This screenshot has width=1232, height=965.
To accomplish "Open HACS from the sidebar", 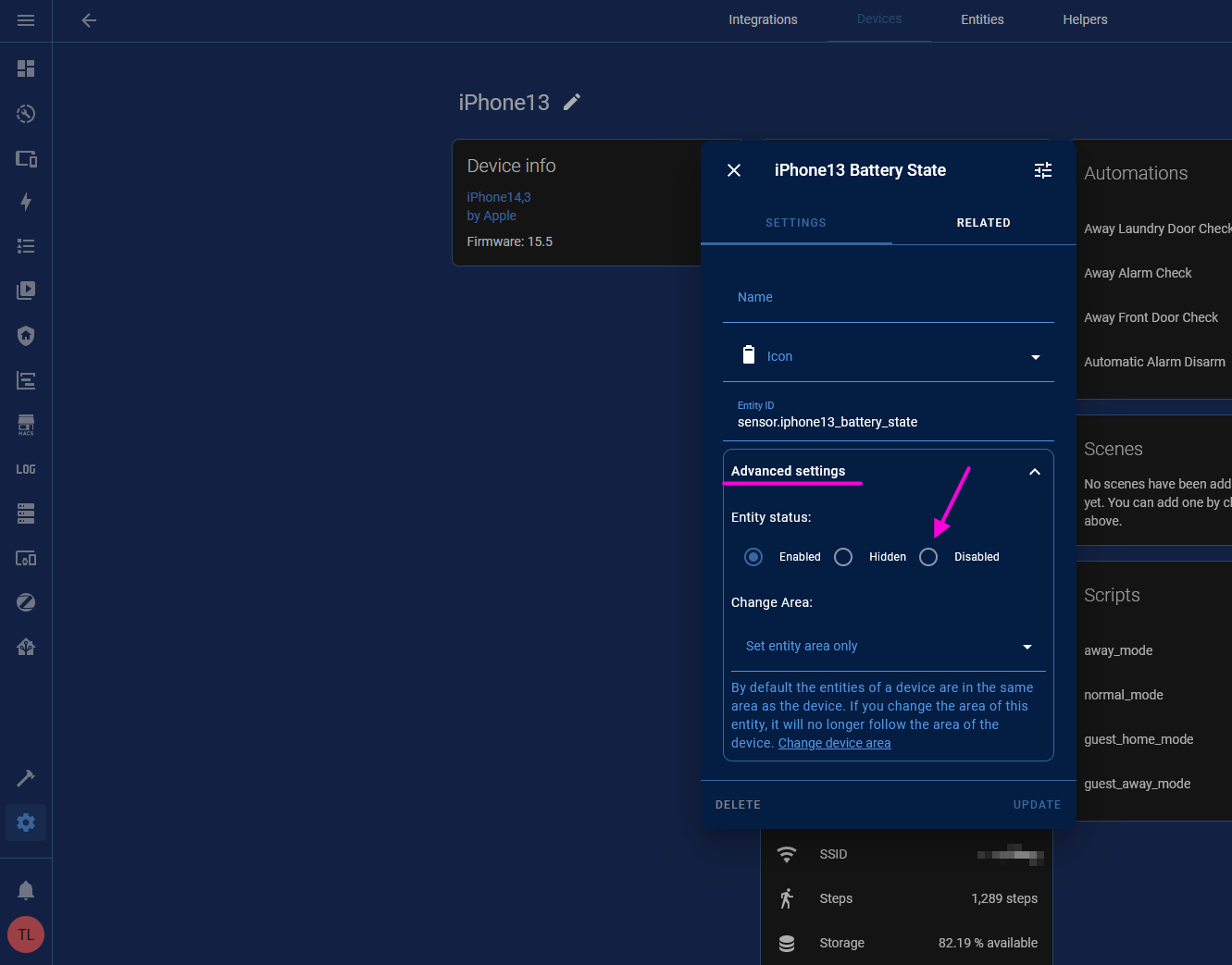I will (x=26, y=425).
